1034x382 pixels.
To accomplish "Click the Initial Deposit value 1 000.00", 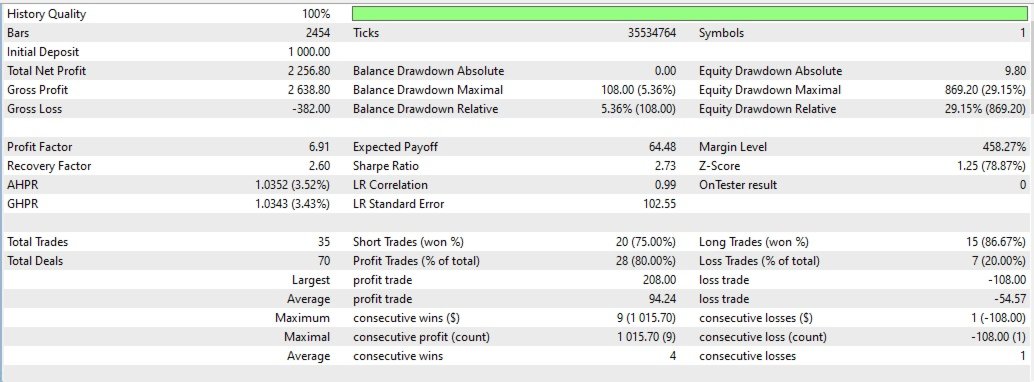I will coord(309,51).
